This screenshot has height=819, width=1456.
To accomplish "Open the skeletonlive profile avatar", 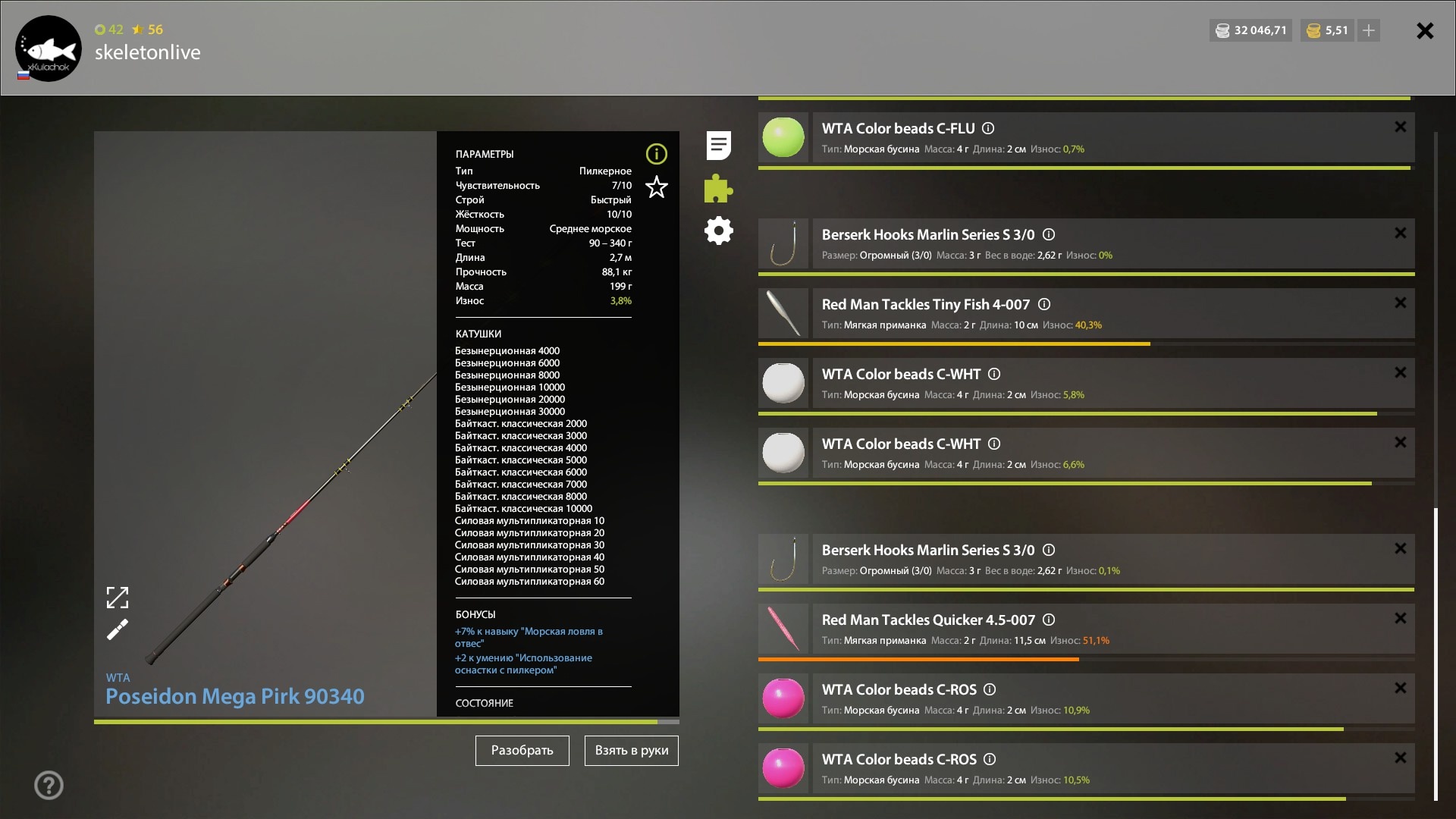I will pos(49,49).
